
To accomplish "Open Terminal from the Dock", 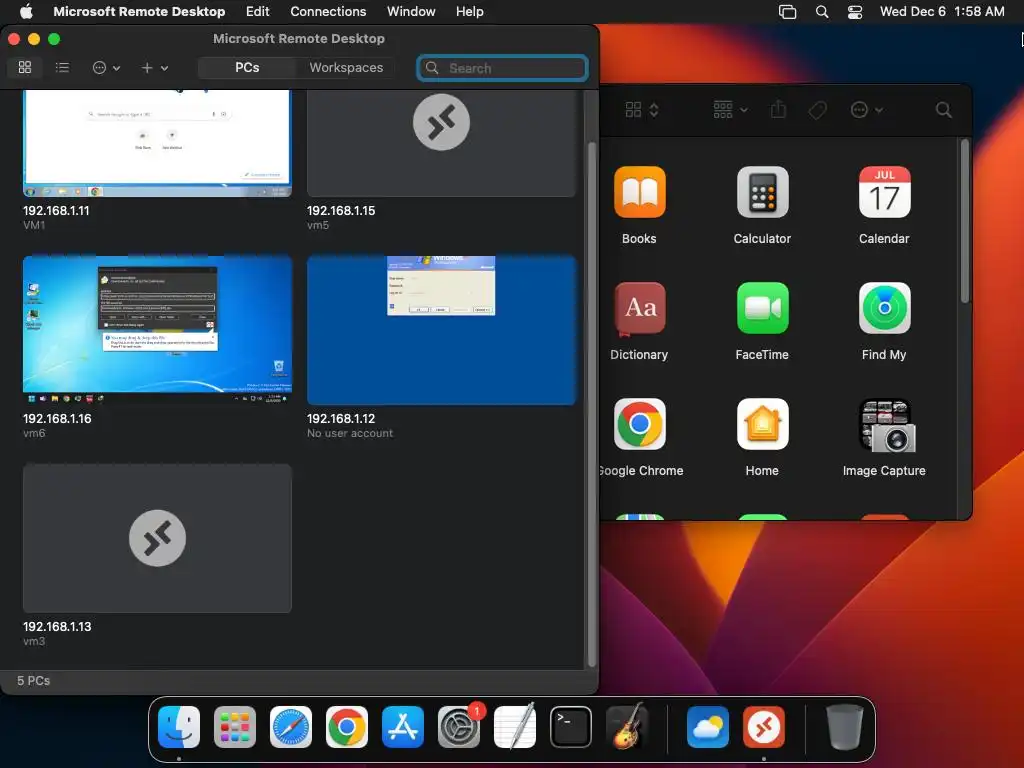I will pos(571,727).
